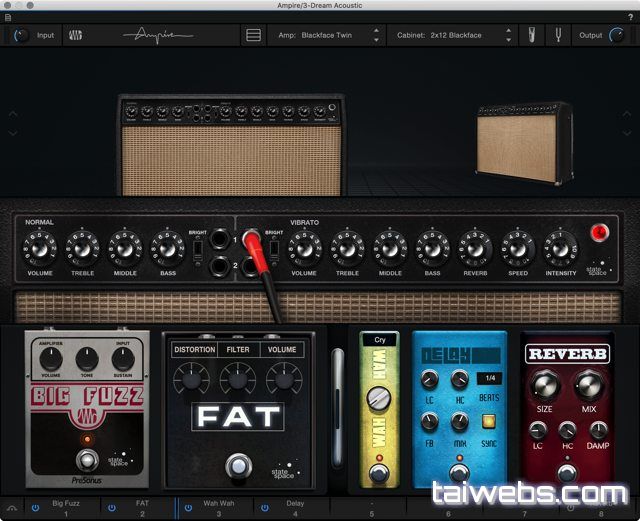Click the Output level knob
640x521 pixels.
click(623, 35)
